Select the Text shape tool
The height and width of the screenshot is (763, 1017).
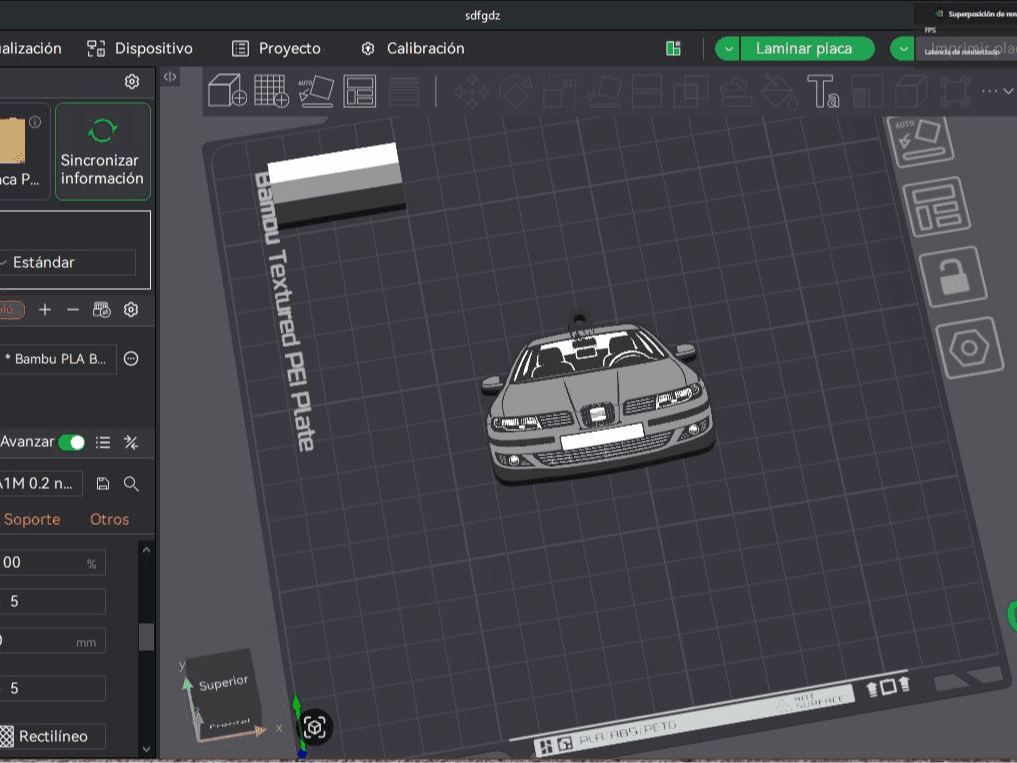click(x=823, y=91)
